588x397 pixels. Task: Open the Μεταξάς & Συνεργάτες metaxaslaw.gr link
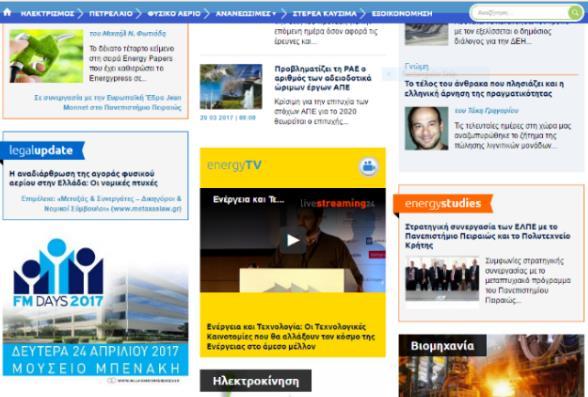[x=101, y=204]
